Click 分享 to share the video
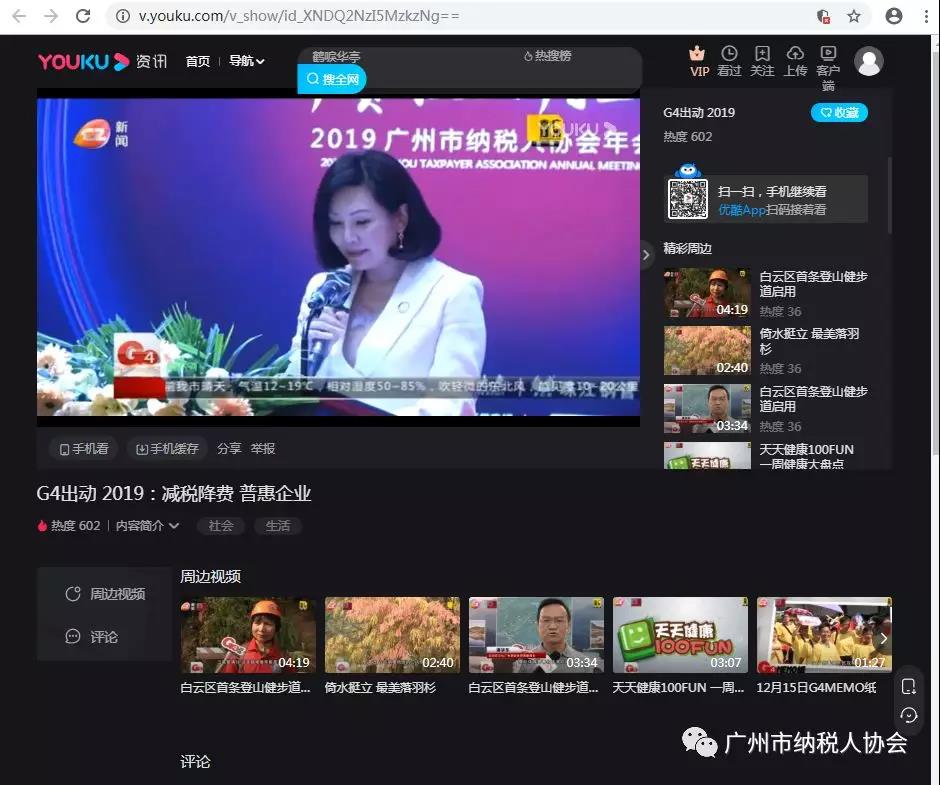The height and width of the screenshot is (785, 940). point(229,449)
